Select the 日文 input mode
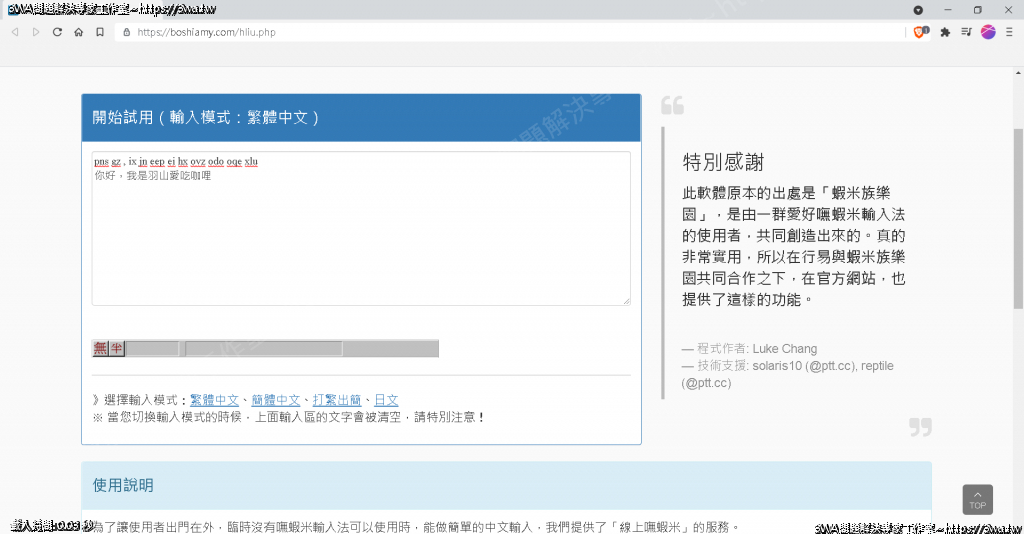1024x534 pixels. pos(386,400)
